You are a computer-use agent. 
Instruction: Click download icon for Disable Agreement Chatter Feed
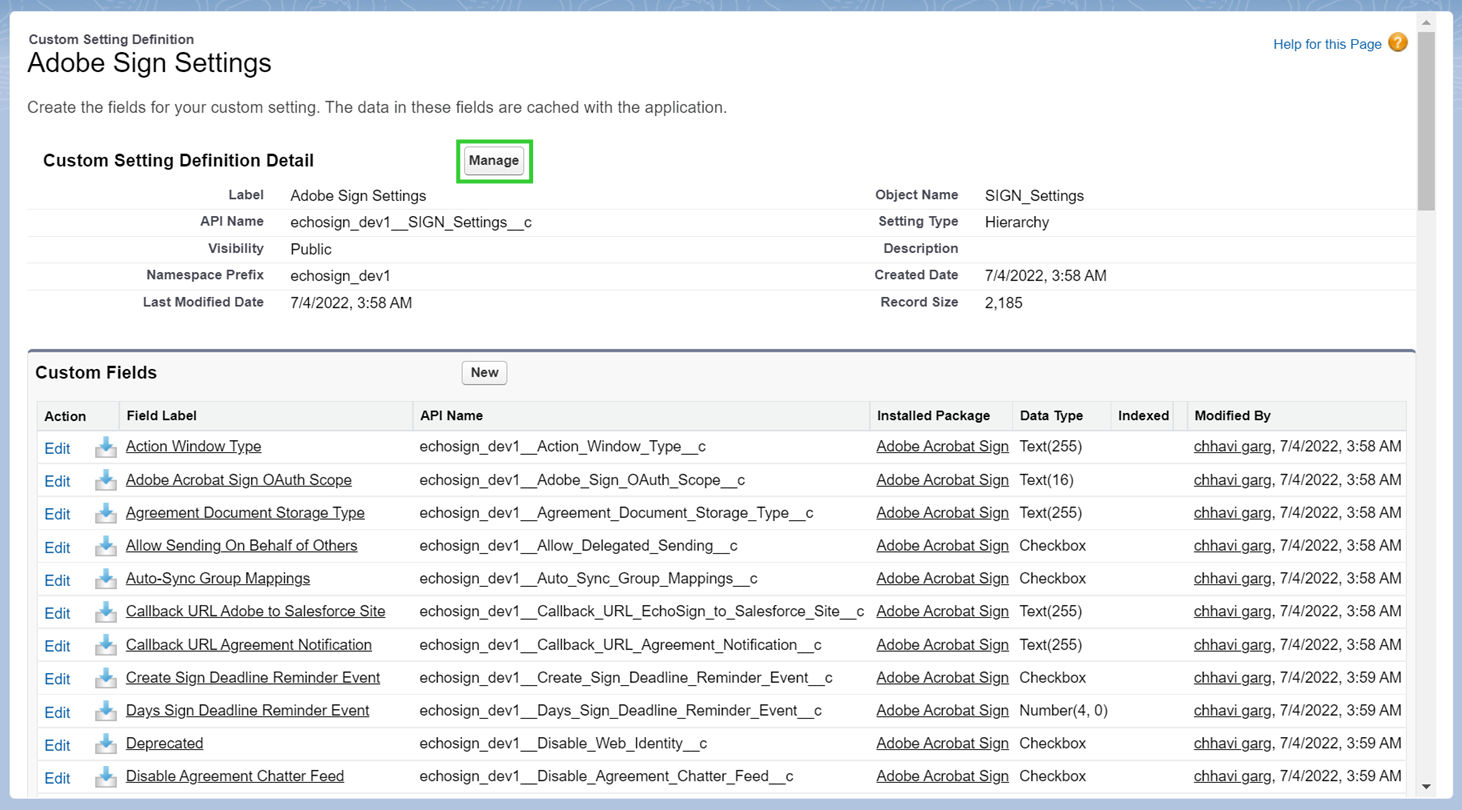point(105,777)
